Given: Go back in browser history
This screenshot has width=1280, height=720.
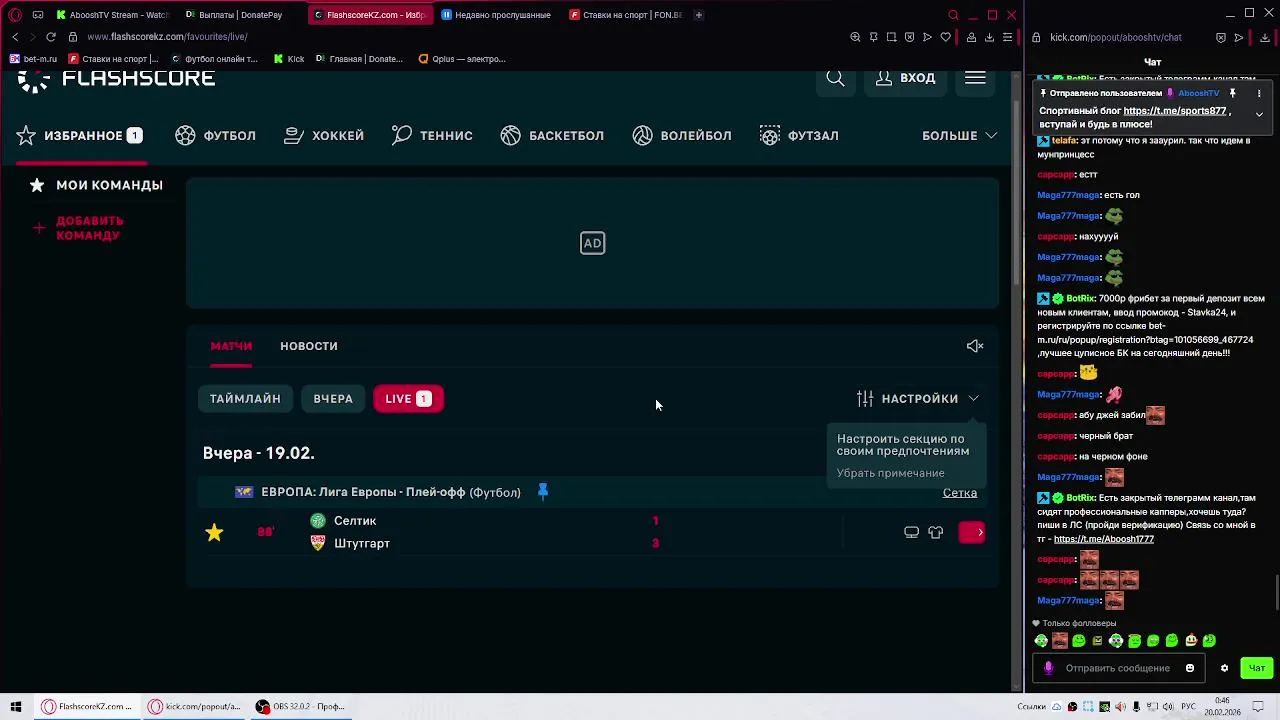Looking at the screenshot, I should 15,37.
